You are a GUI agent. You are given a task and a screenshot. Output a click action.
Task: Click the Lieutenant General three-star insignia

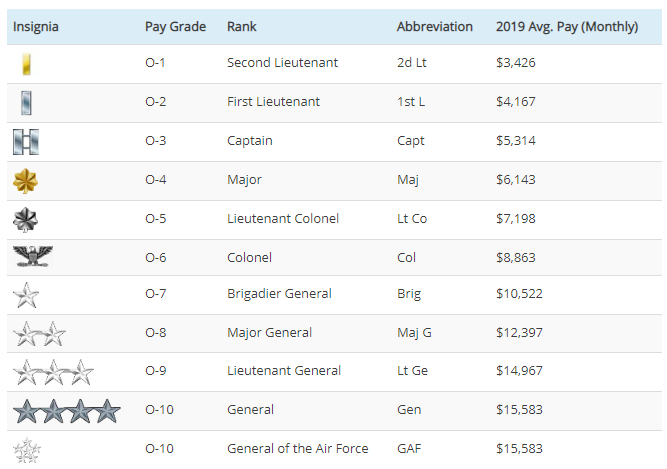53,372
